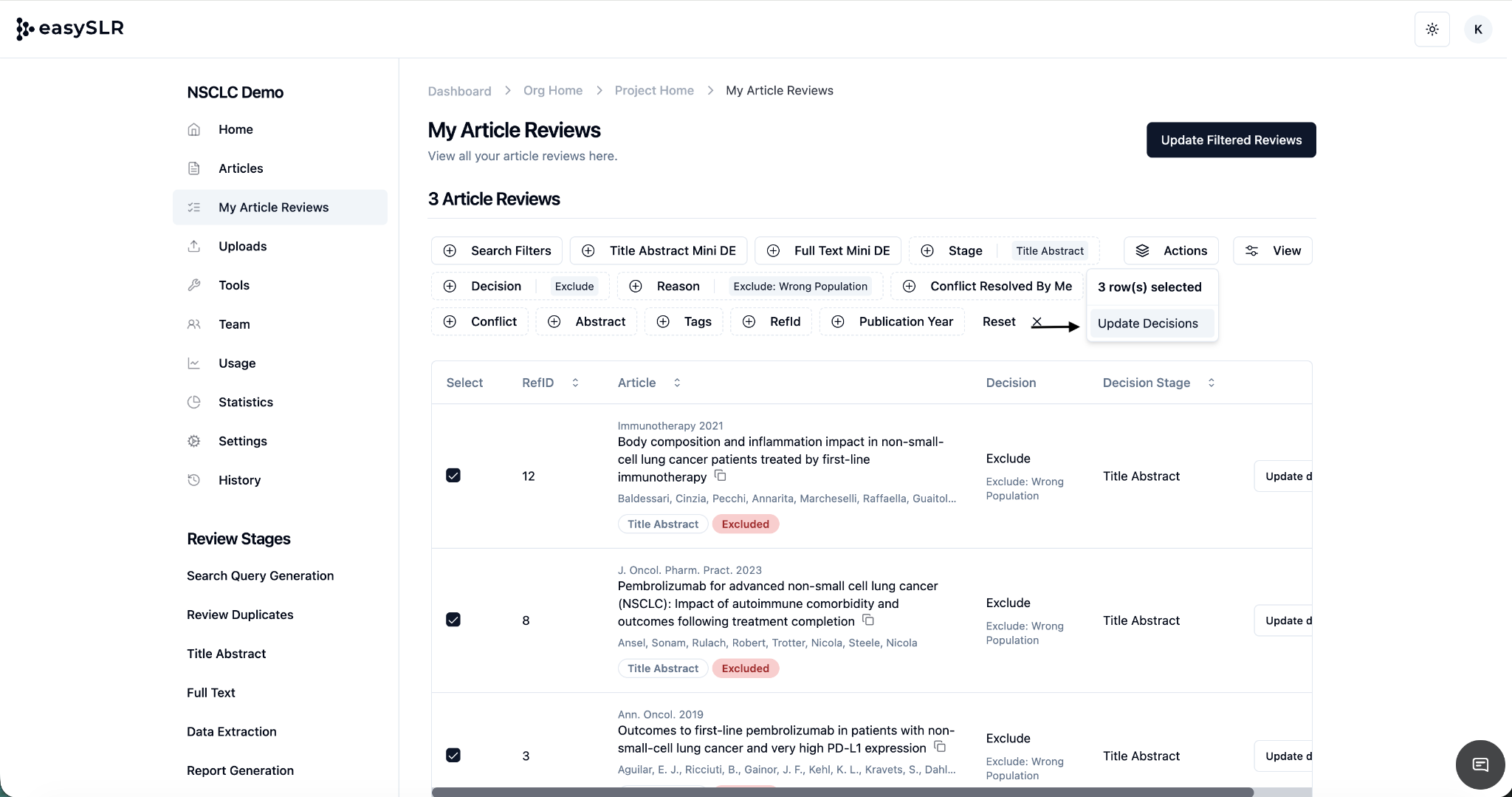Navigate to the Project Home breadcrumb link
The image size is (1512, 797).
(653, 90)
